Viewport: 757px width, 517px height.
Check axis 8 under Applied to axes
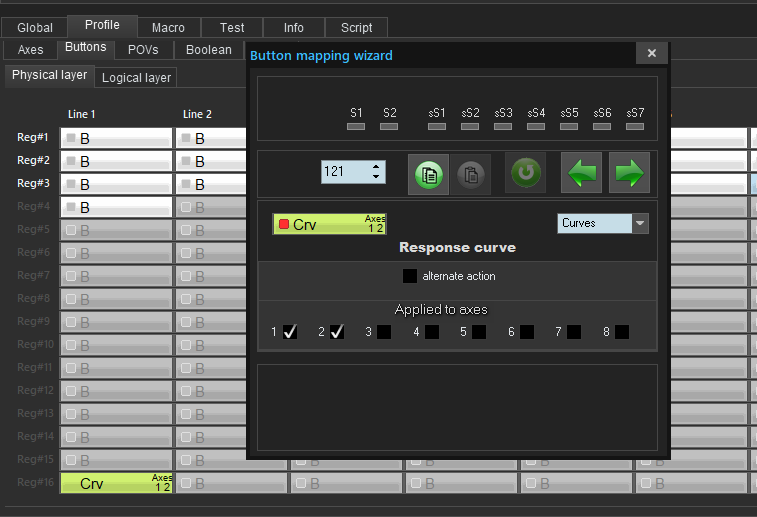tap(622, 332)
